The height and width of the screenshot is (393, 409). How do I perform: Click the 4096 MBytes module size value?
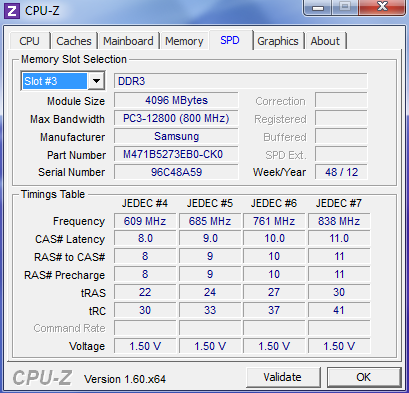pos(176,100)
